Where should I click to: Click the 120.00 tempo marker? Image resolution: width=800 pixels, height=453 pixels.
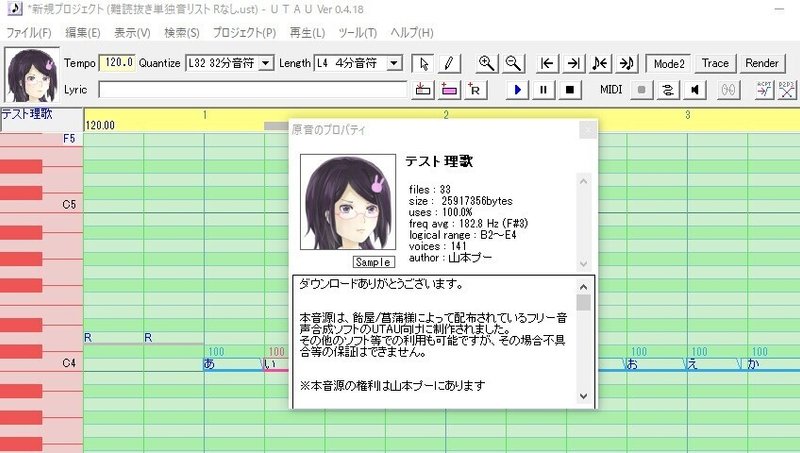coord(101,125)
